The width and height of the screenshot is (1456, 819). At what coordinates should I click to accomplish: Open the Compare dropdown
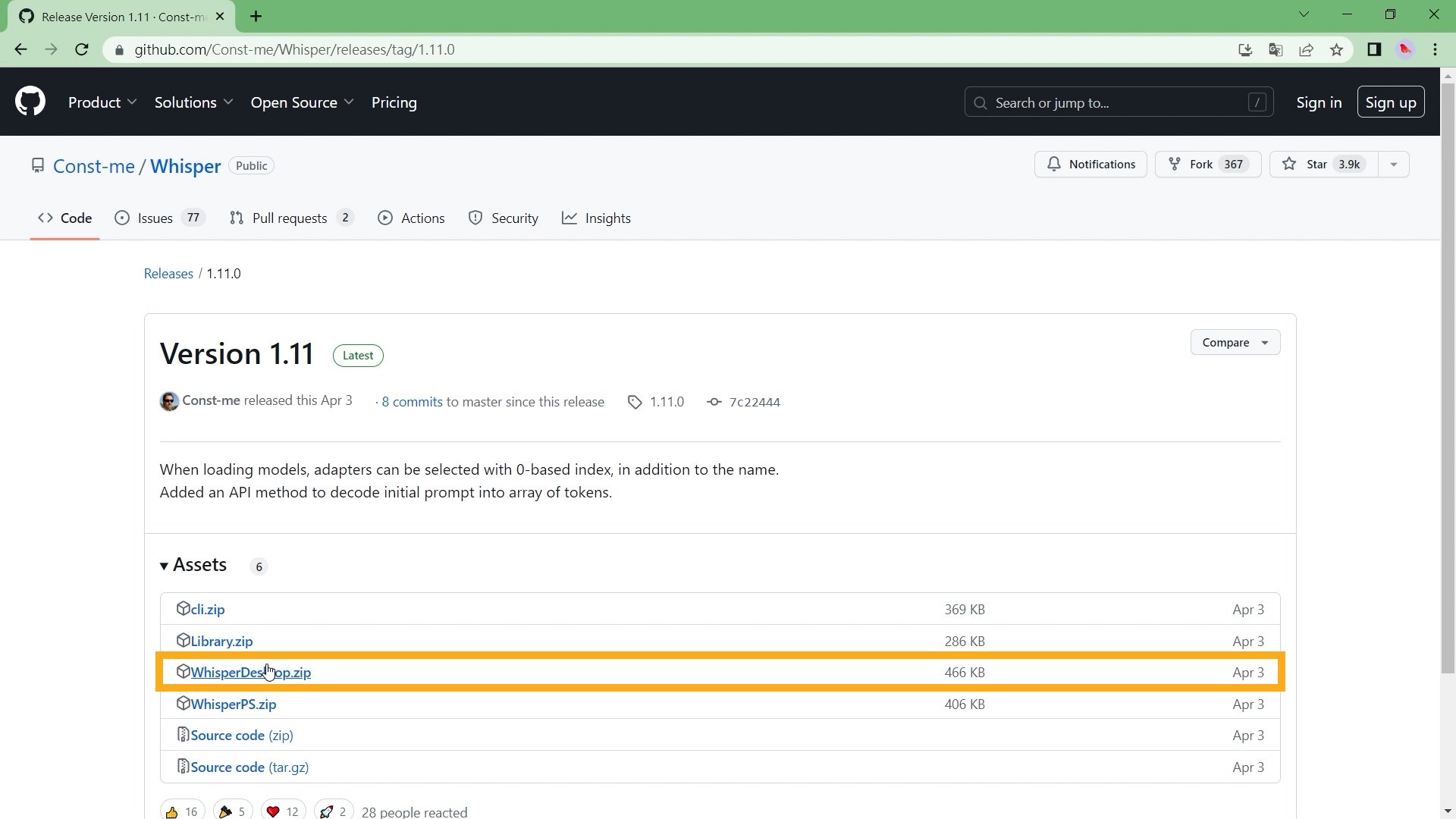point(1235,343)
